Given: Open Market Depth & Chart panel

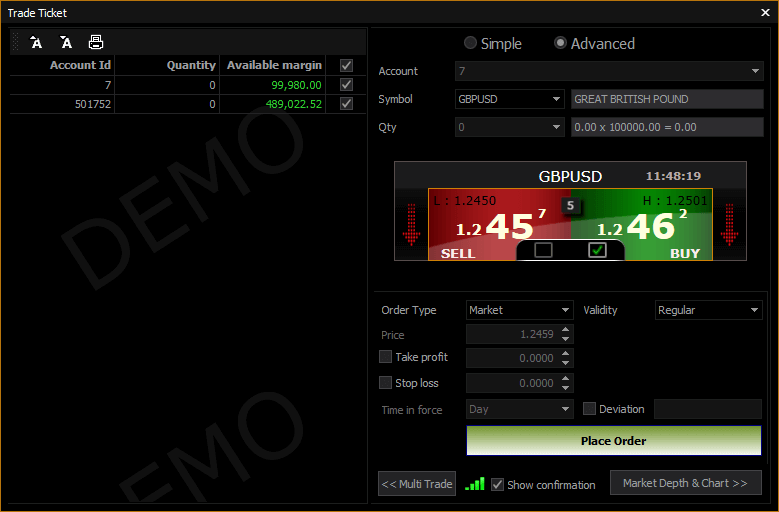Looking at the screenshot, I should point(685,483).
